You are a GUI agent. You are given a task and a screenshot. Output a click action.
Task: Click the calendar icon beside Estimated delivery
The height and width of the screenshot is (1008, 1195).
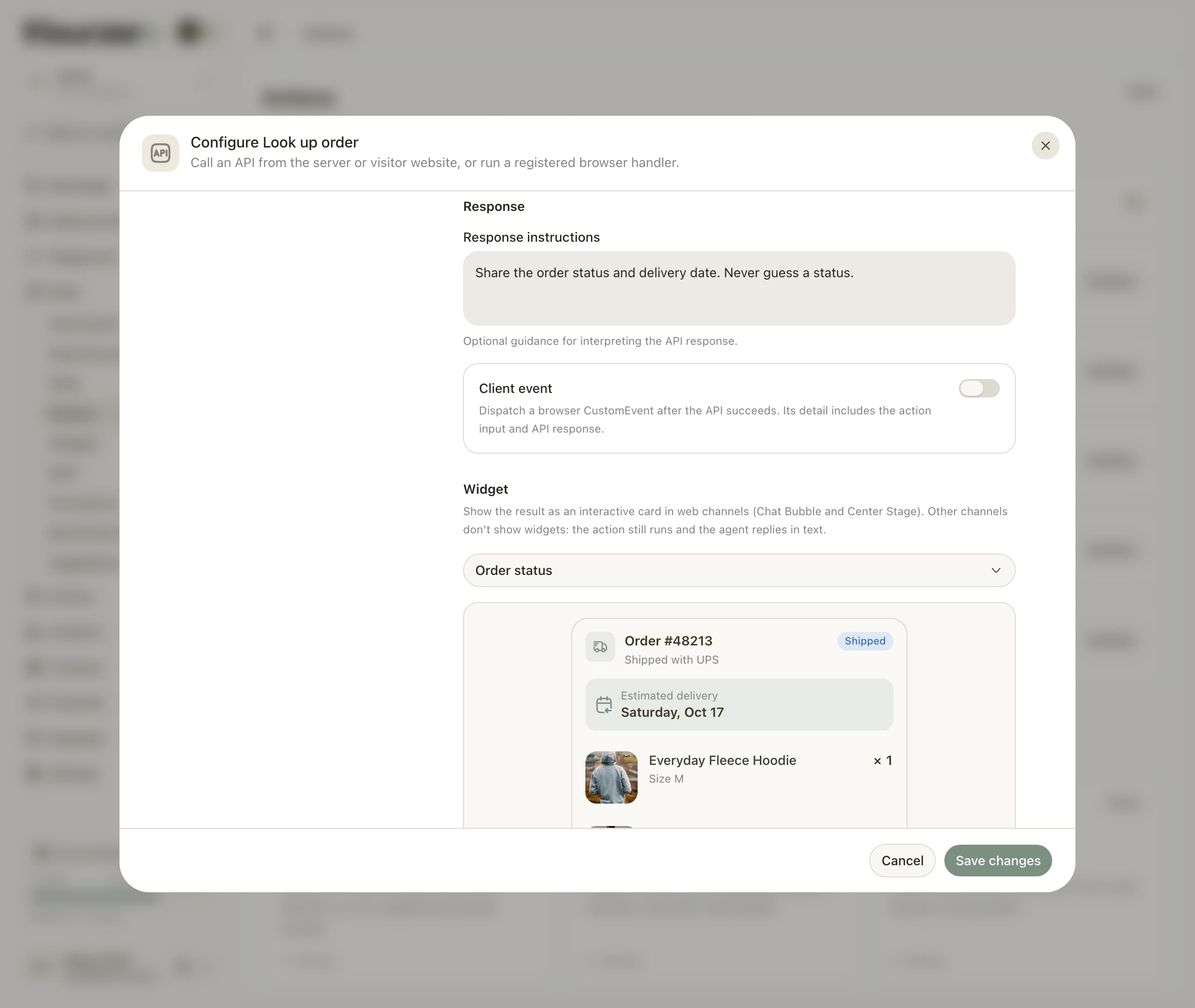(x=604, y=705)
